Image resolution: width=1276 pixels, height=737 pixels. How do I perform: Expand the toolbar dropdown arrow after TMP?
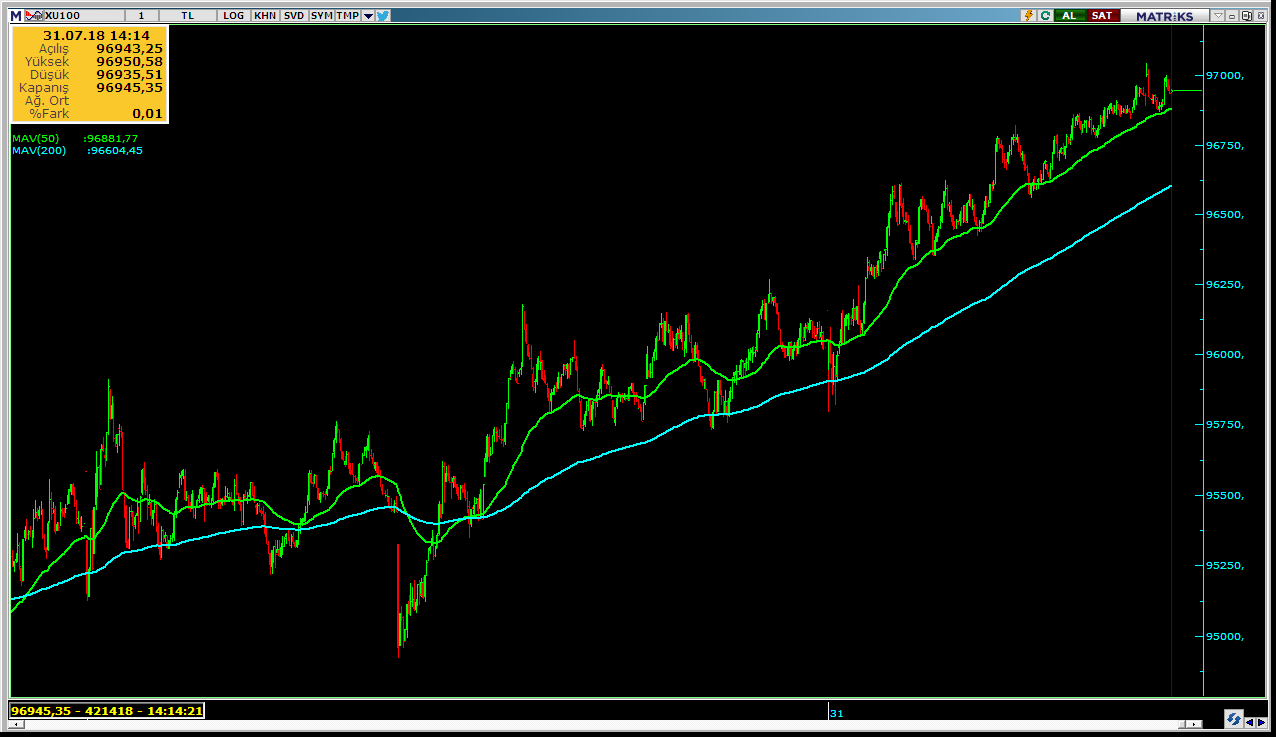[x=368, y=16]
